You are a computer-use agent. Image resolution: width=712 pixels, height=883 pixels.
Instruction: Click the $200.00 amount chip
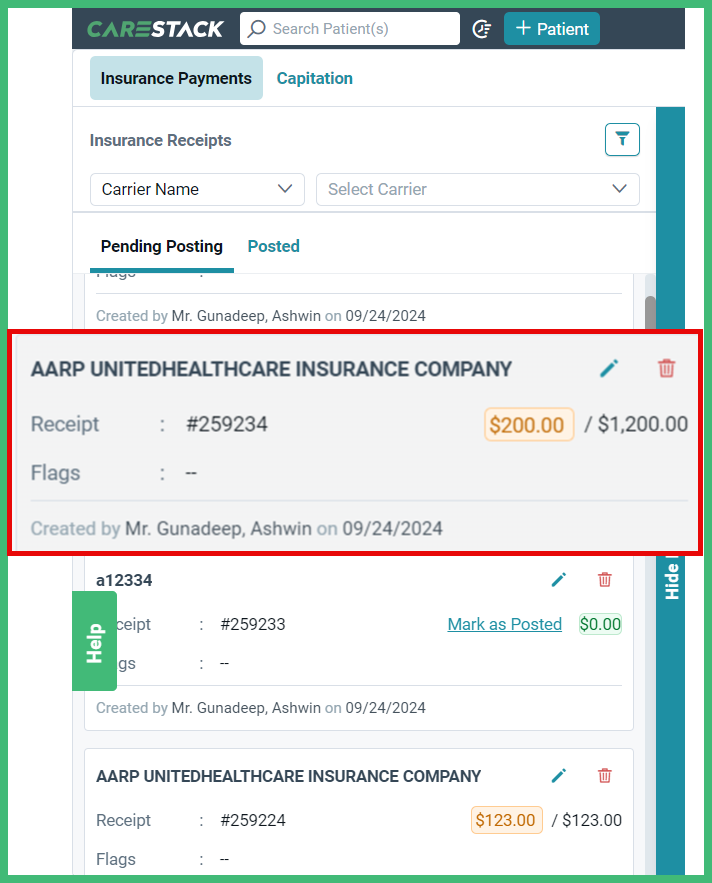[529, 424]
